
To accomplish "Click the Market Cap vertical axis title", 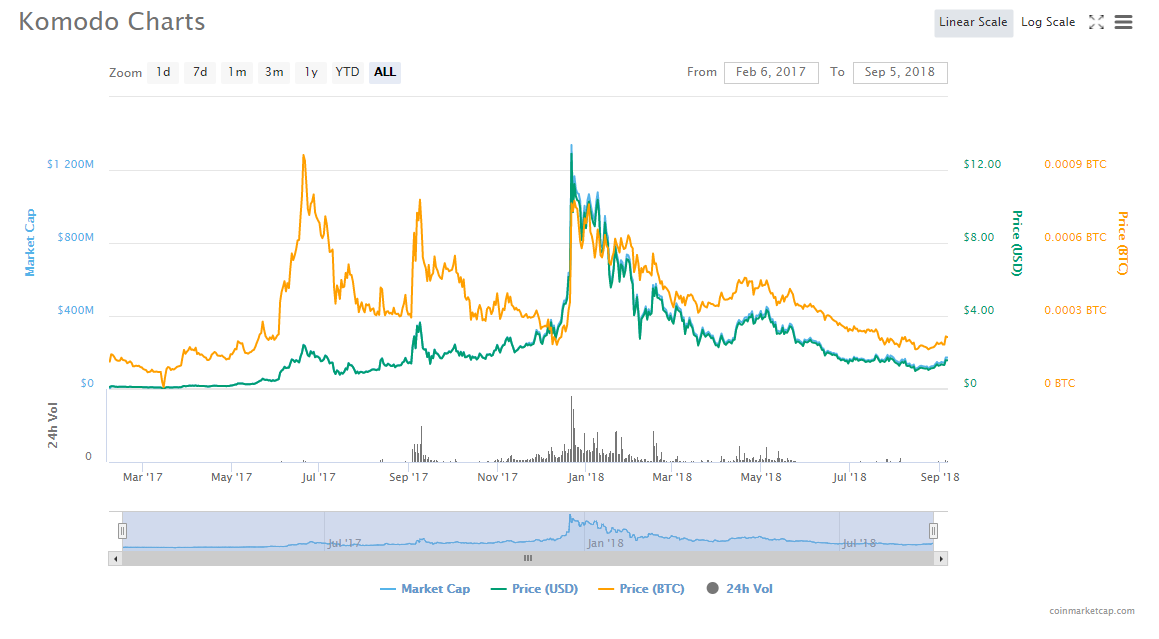I will coord(30,243).
